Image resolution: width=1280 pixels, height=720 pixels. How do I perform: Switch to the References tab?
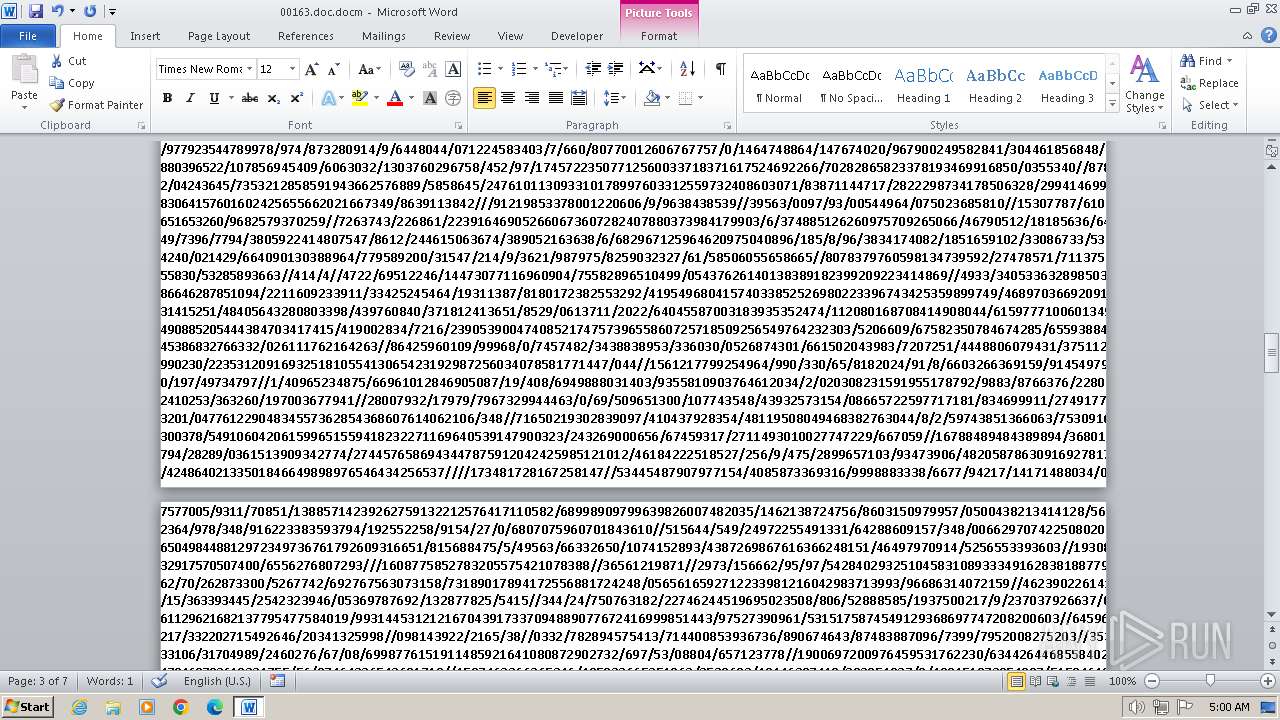coord(306,36)
